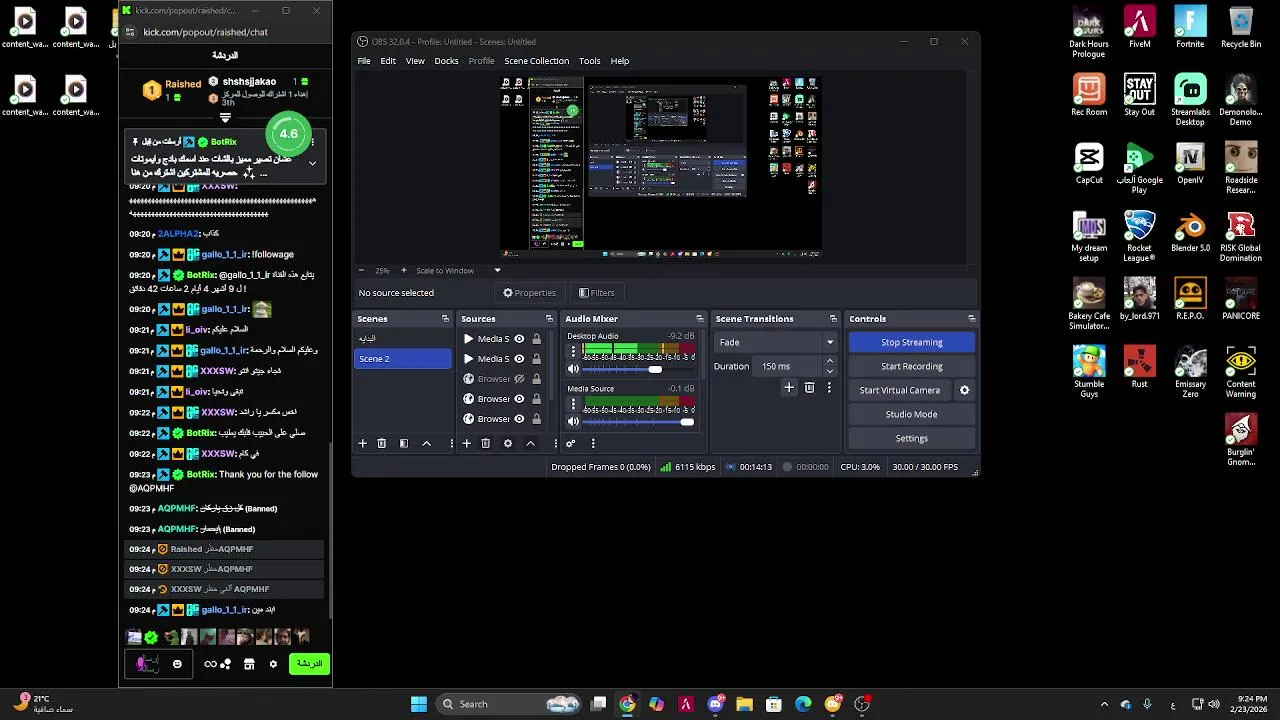Open Fortnite desktop shortcut
Image resolution: width=1280 pixels, height=720 pixels.
coord(1190,27)
